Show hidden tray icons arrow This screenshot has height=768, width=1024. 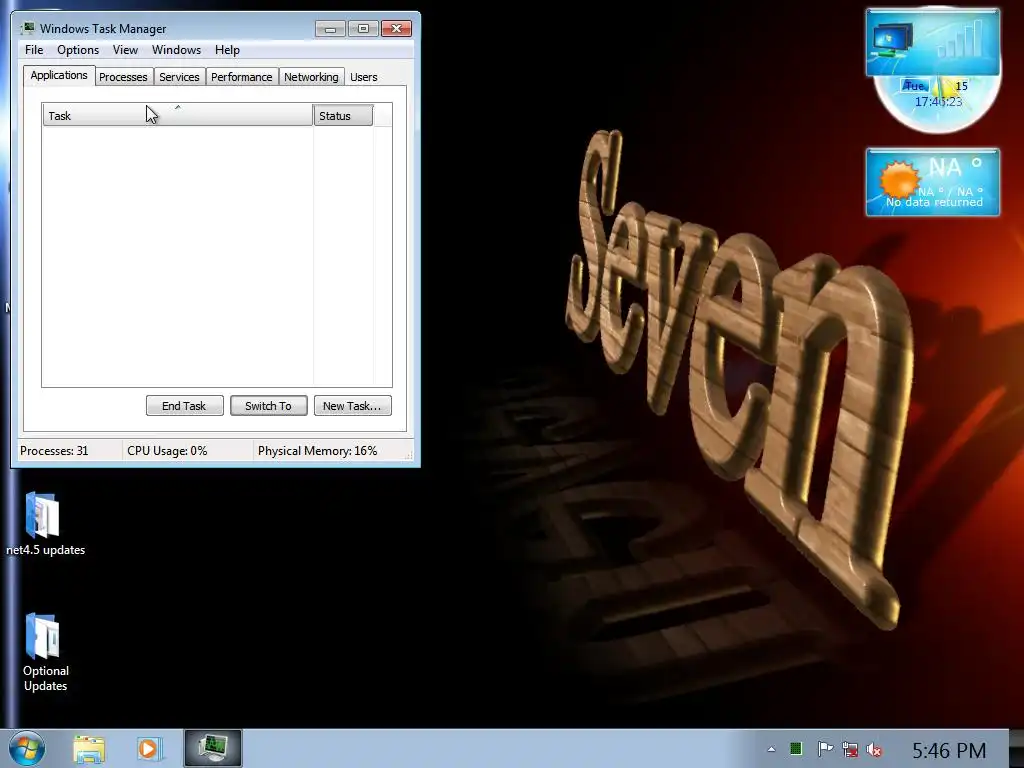[771, 749]
